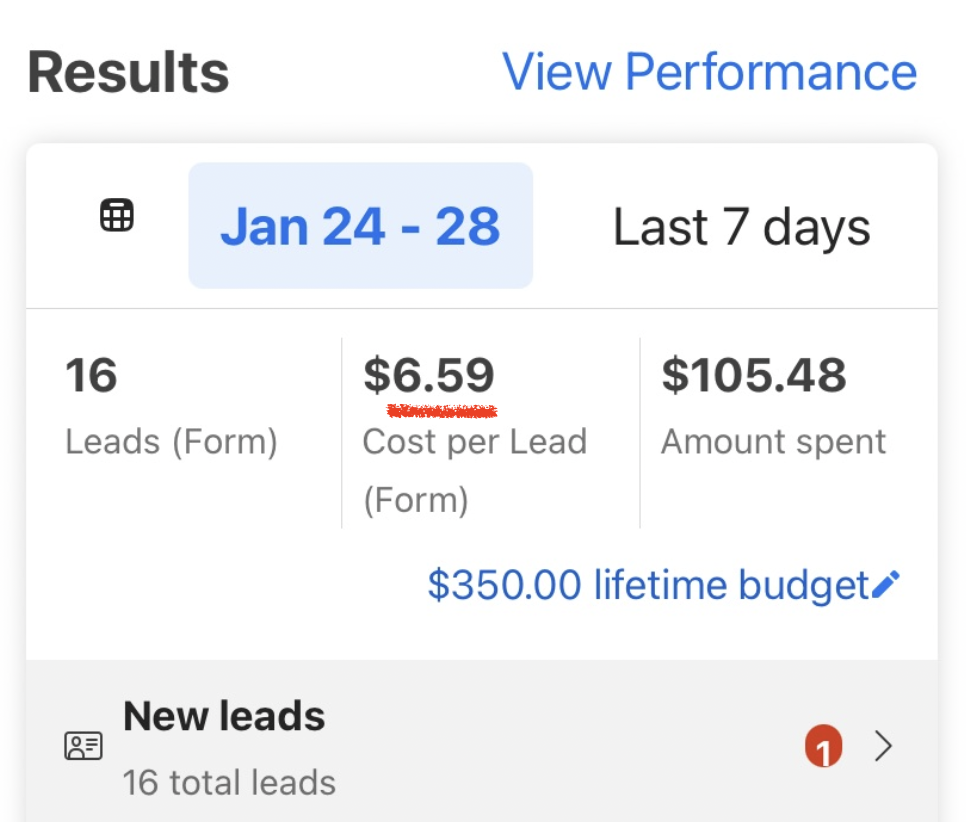Click the $350.00 lifetime budget link
This screenshot has width=970, height=822.
[x=651, y=584]
